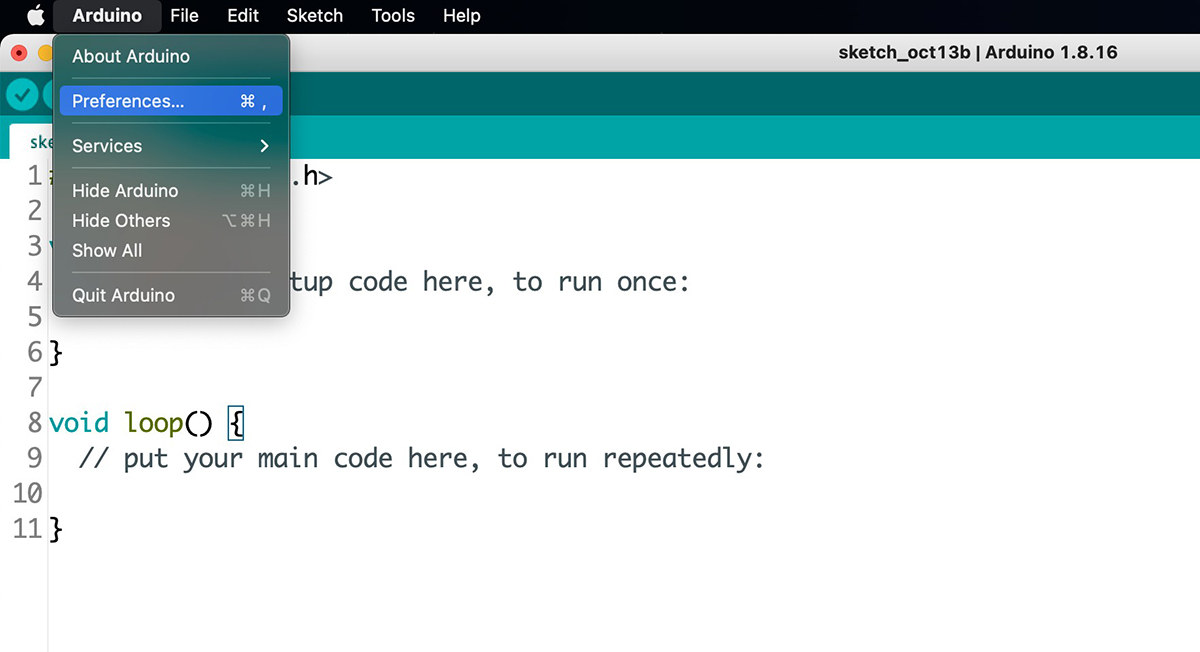Select Hide Arduino menu entry
The height and width of the screenshot is (652, 1200).
[x=171, y=190]
